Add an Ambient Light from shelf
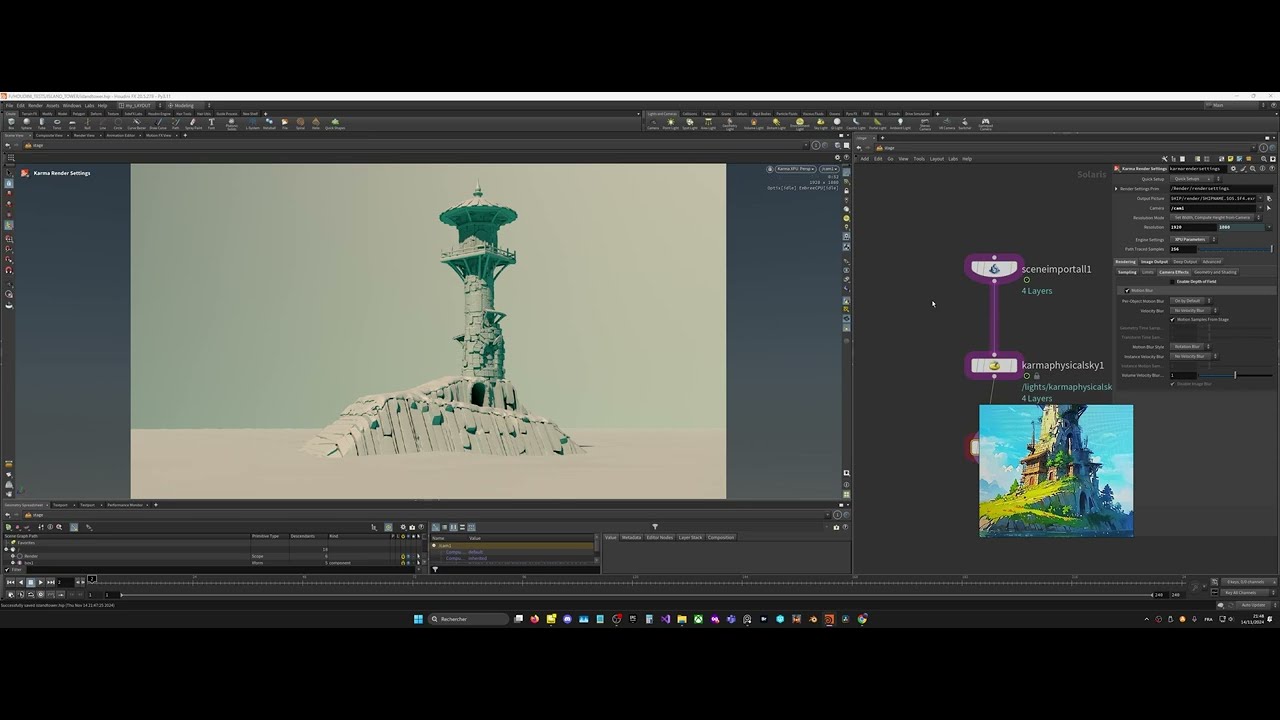 point(900,122)
